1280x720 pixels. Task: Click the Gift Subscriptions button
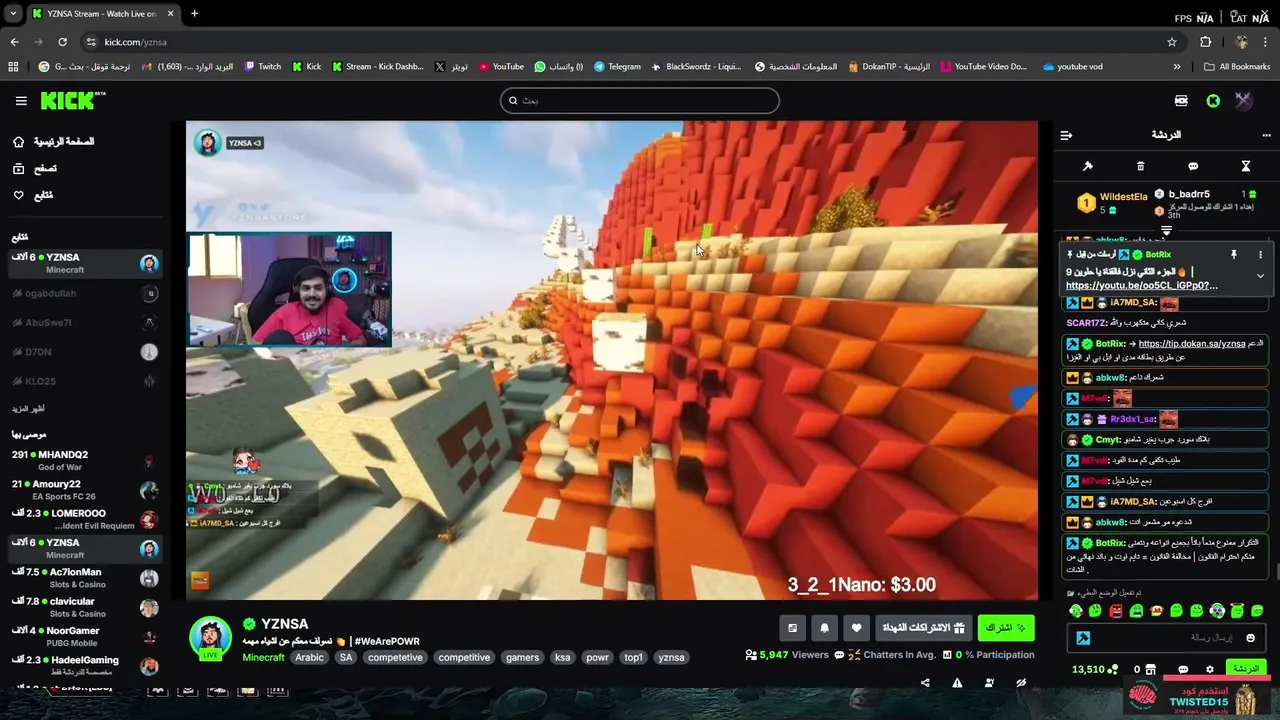point(923,628)
